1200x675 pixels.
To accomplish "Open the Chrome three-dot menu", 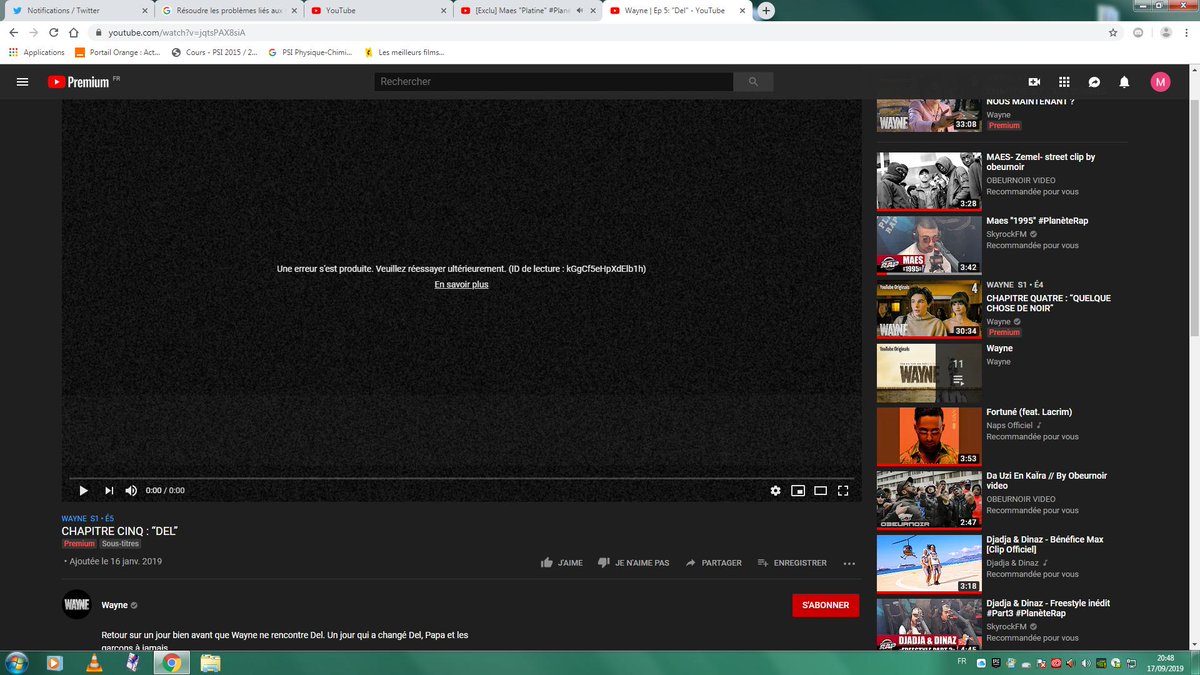I will click(x=1187, y=32).
